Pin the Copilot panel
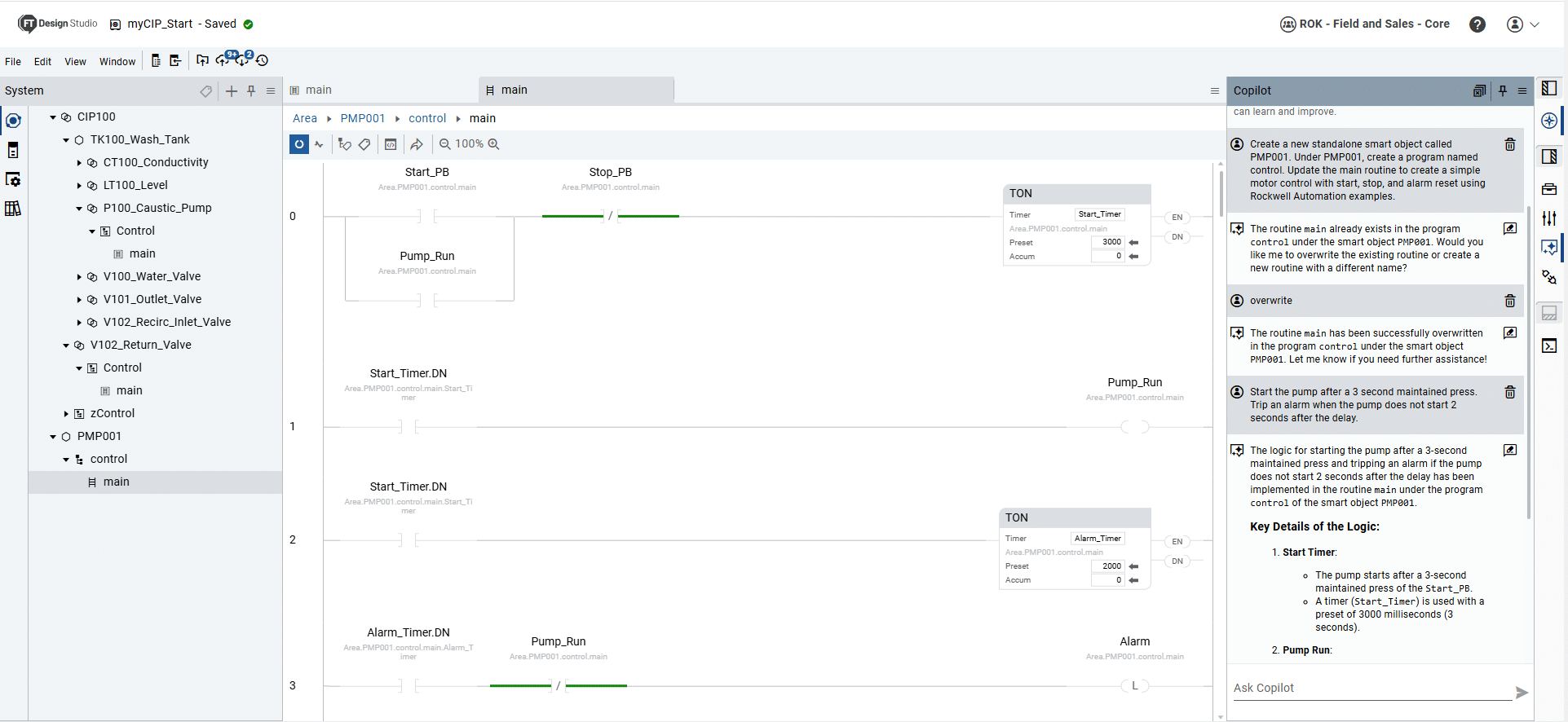1568x722 pixels. pos(1502,91)
